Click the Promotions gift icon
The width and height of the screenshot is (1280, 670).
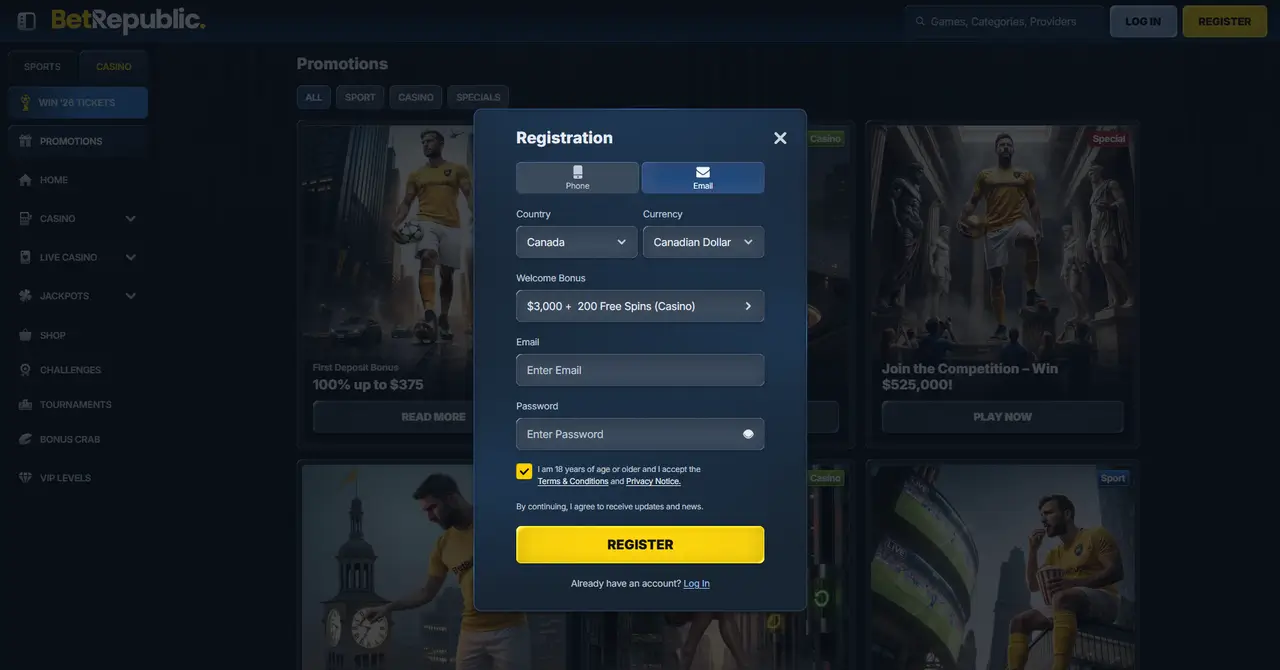[x=25, y=141]
